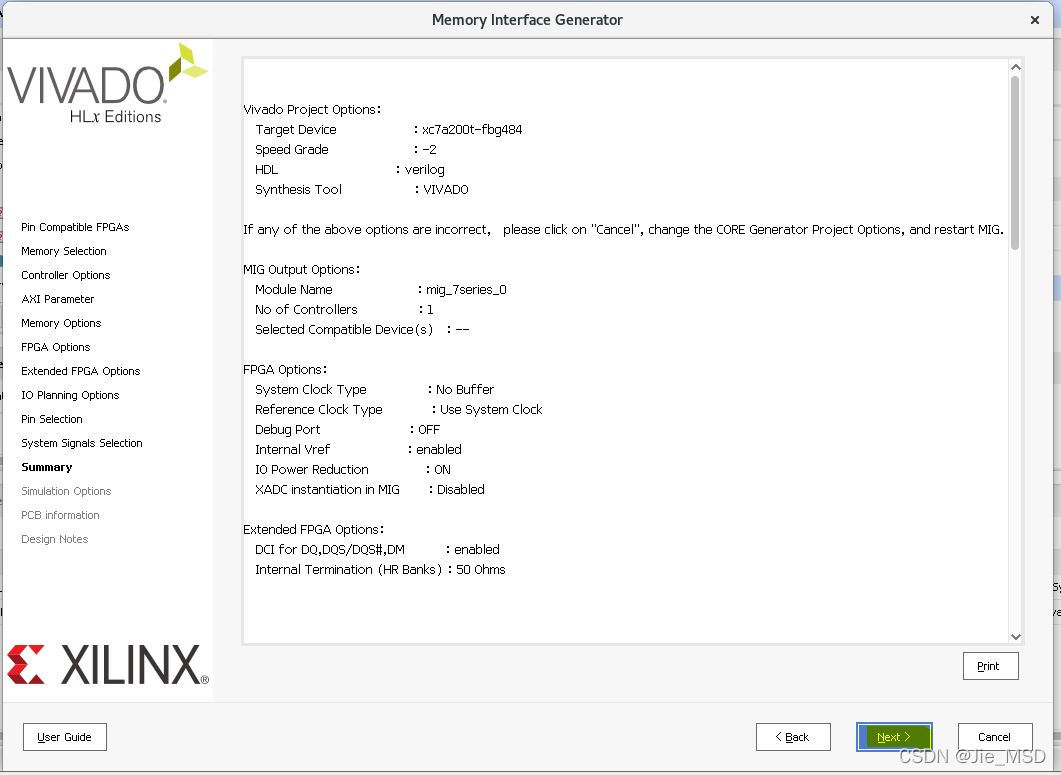This screenshot has width=1061, height=775.
Task: Click the summary vertical scrollbar thumb
Action: pos(1015,162)
